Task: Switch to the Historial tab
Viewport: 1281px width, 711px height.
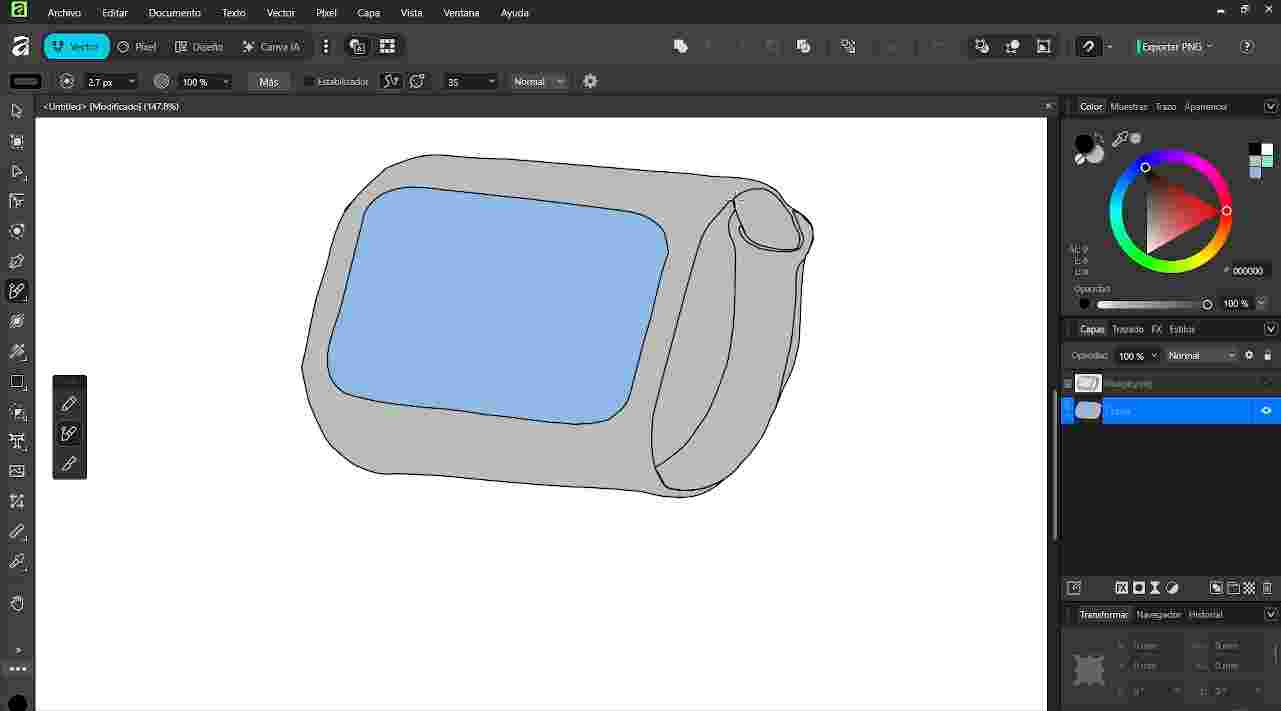Action: tap(1205, 614)
